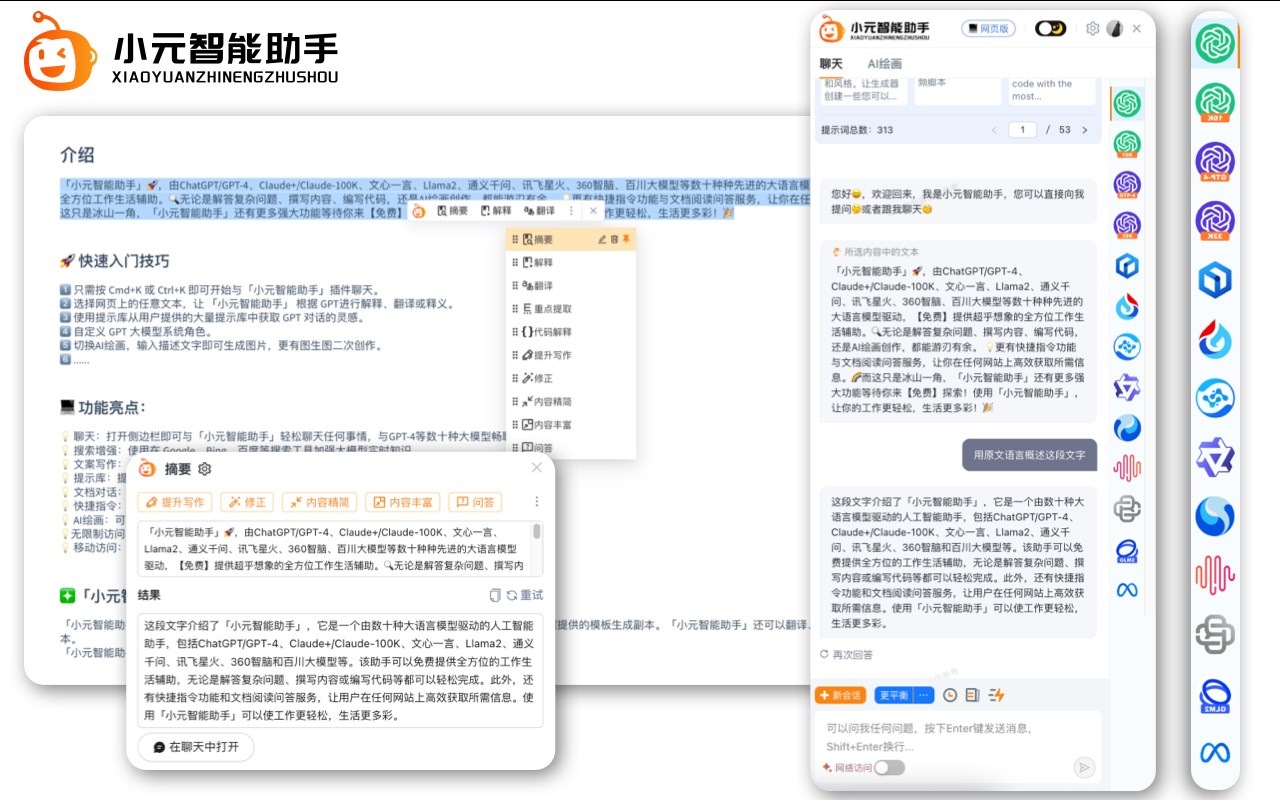Copy the result text in the 摘要 popup

495,595
